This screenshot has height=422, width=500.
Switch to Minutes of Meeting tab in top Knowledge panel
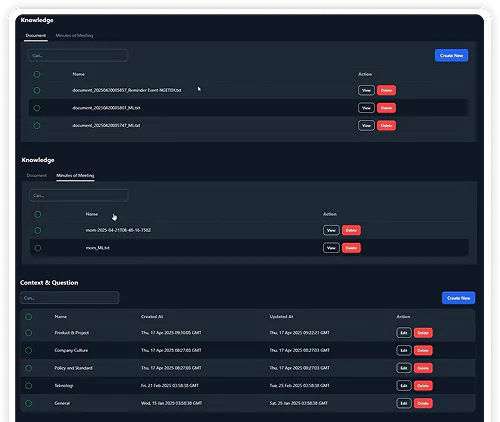[74, 35]
